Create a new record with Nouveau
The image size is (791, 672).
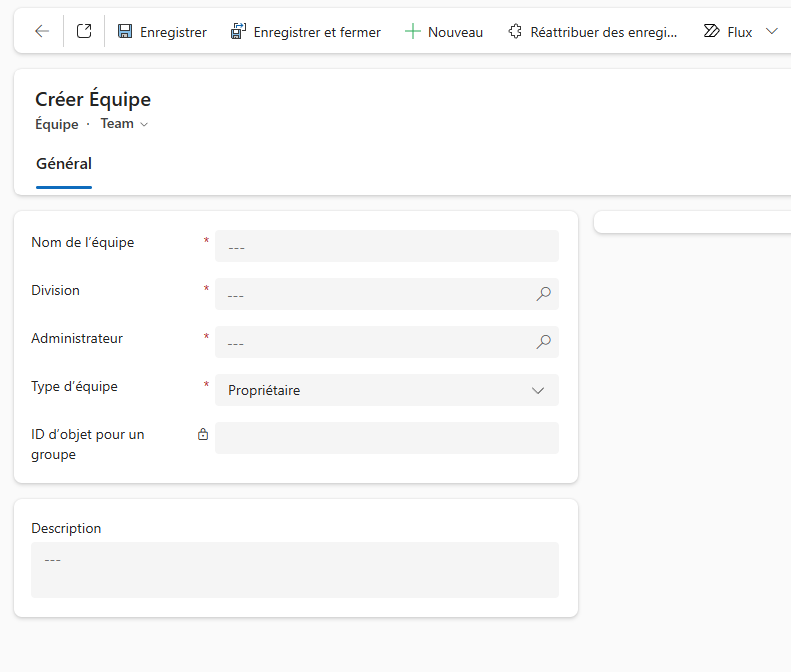pos(443,32)
